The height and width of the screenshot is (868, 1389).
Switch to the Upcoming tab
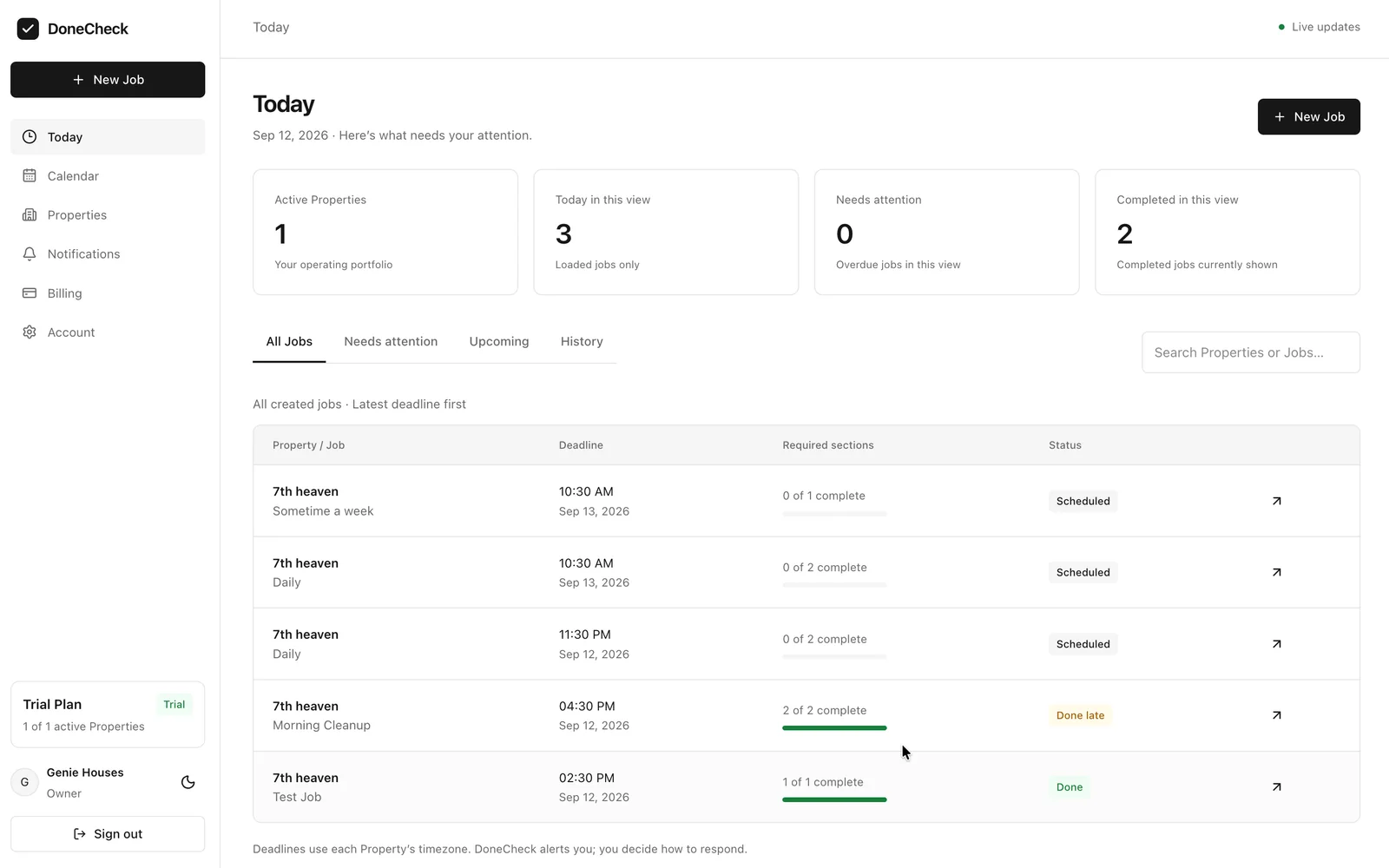(499, 342)
